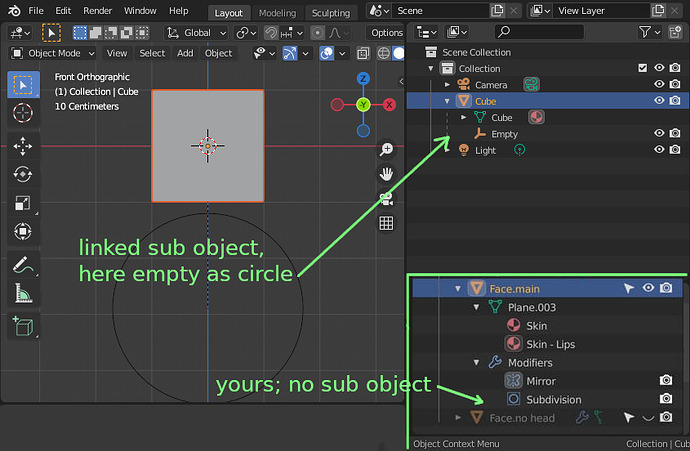The height and width of the screenshot is (451, 690).
Task: Select the Cursor tool in the toolbar
Action: [x=23, y=113]
